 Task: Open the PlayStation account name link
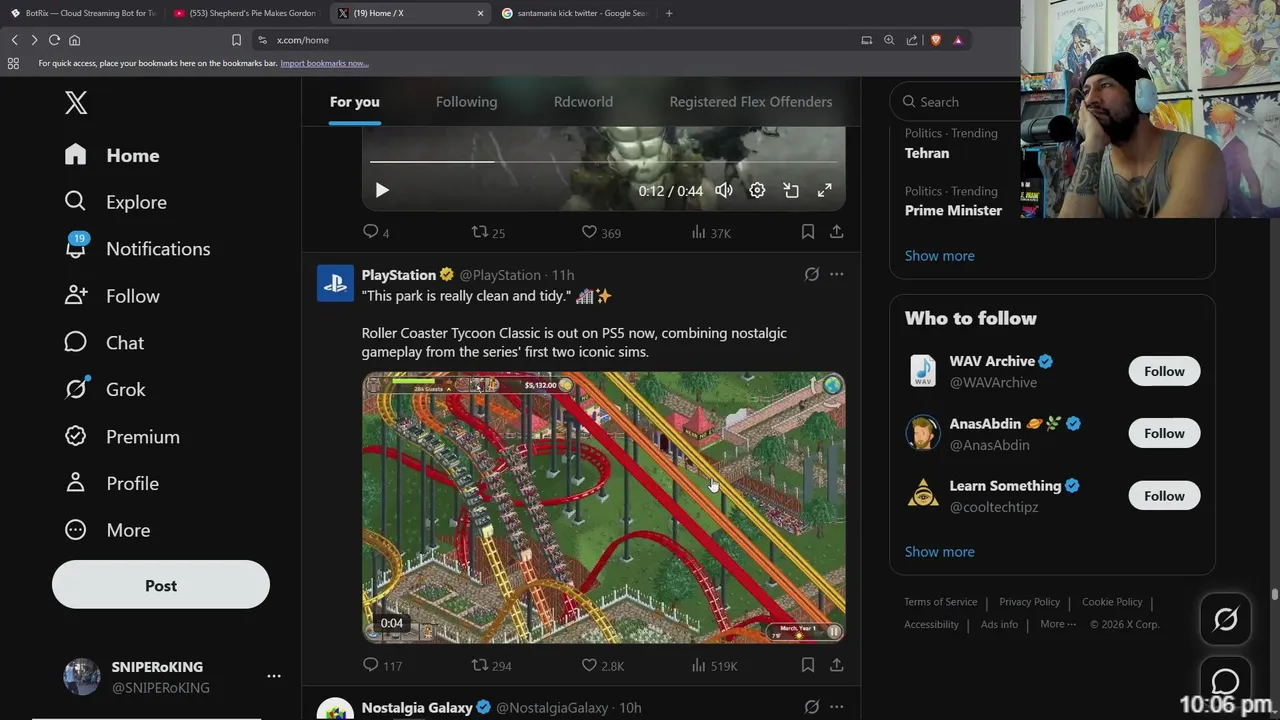399,275
